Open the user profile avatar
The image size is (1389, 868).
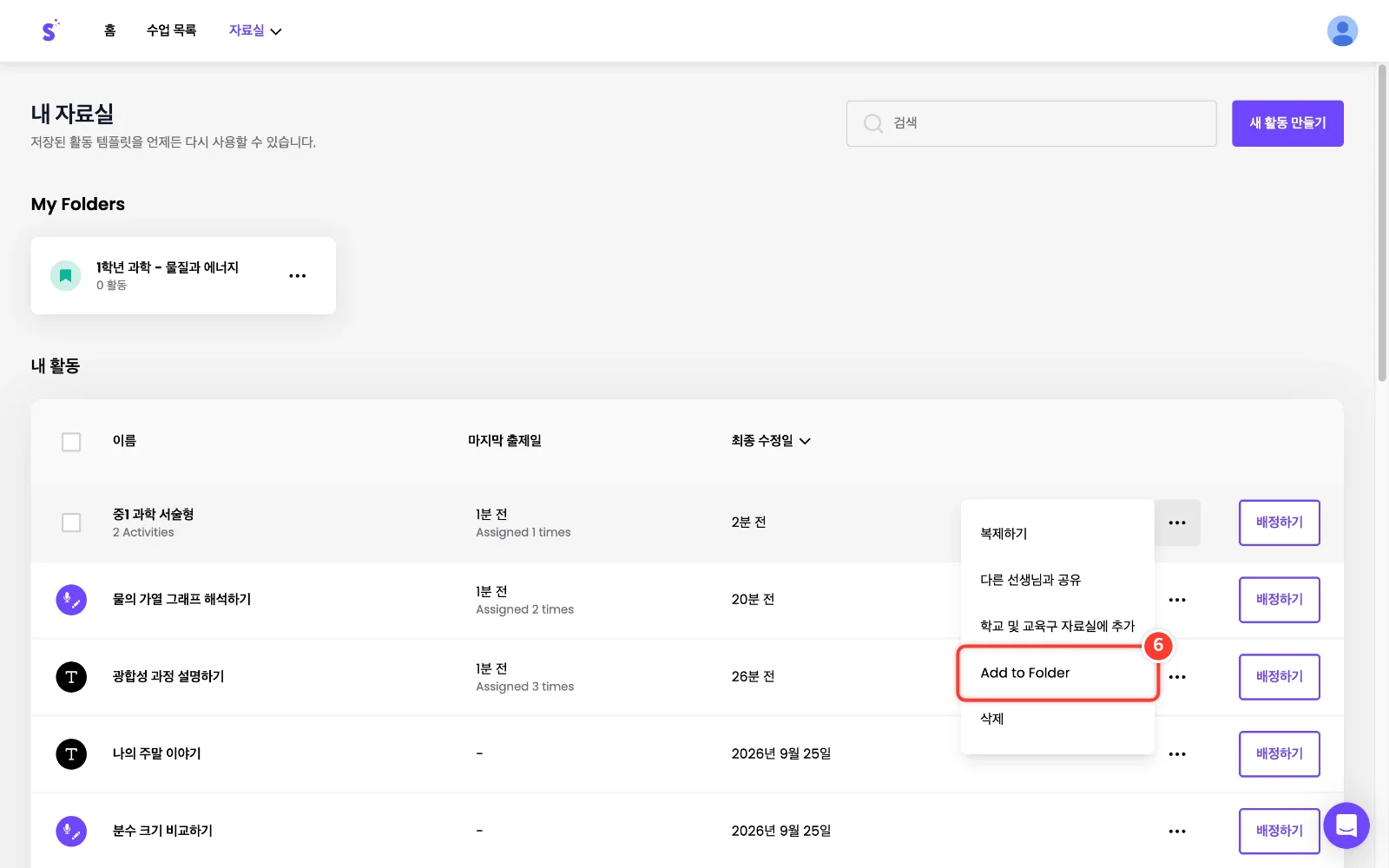point(1342,31)
